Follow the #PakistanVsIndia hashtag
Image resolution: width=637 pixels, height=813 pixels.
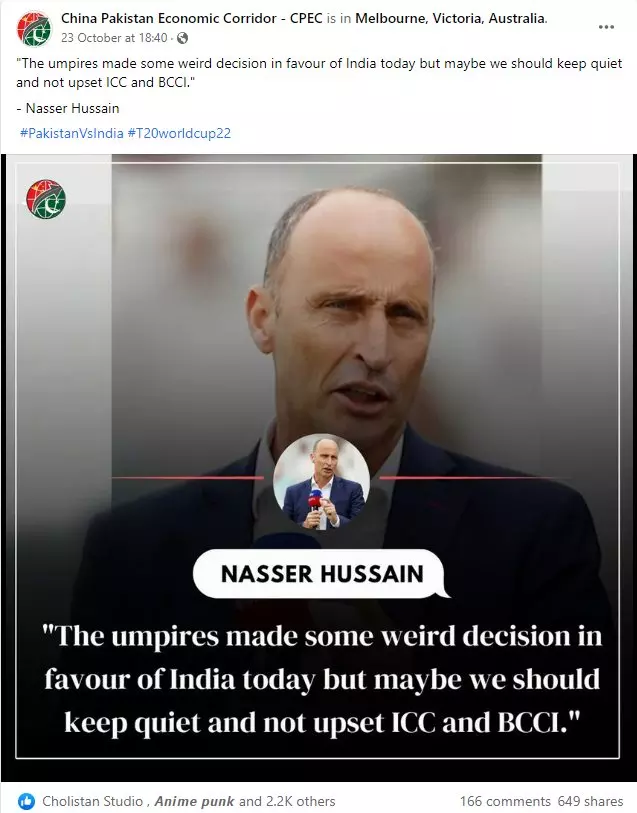(72, 133)
